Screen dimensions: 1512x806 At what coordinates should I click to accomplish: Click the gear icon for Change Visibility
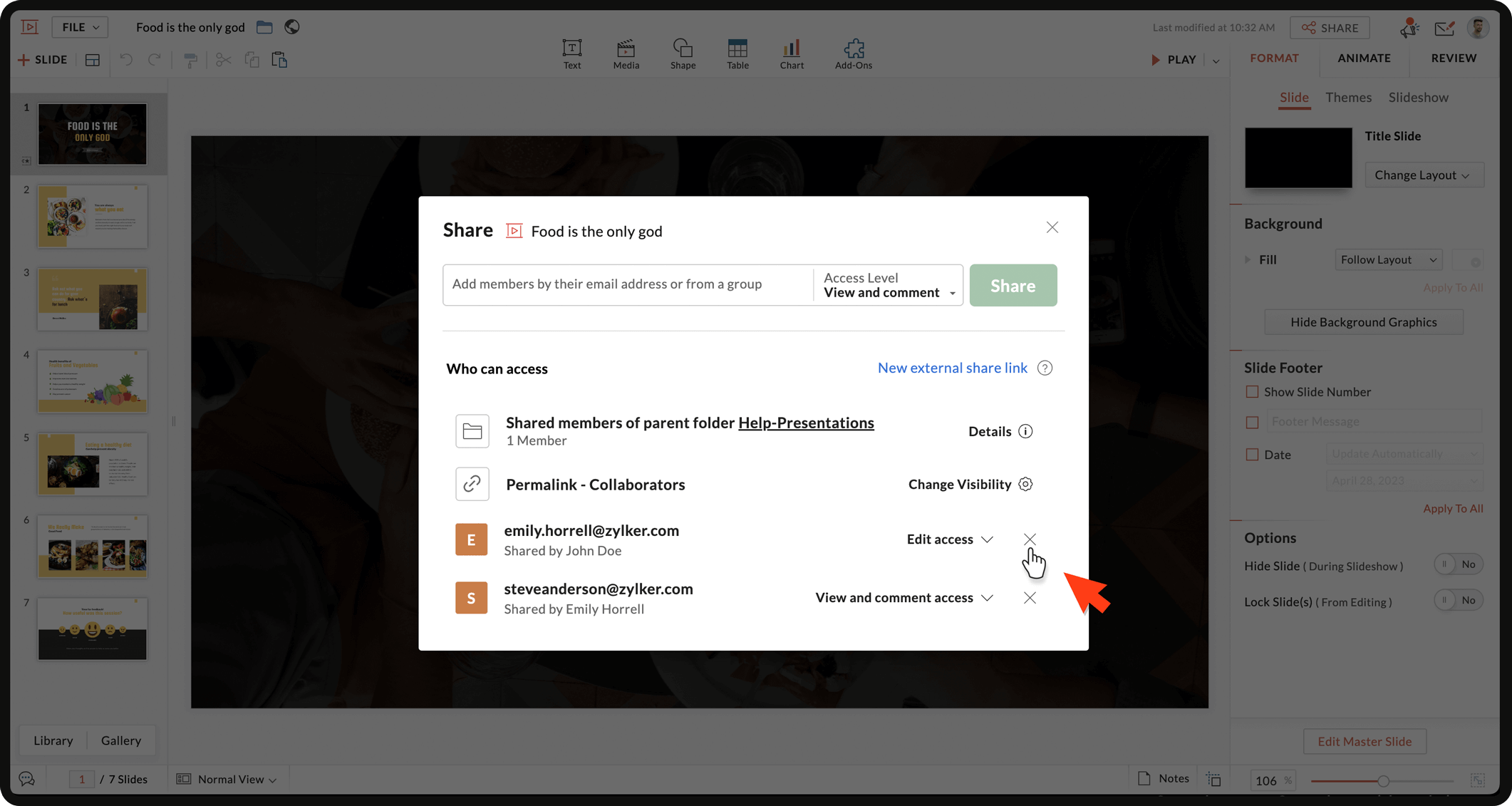pos(1025,484)
